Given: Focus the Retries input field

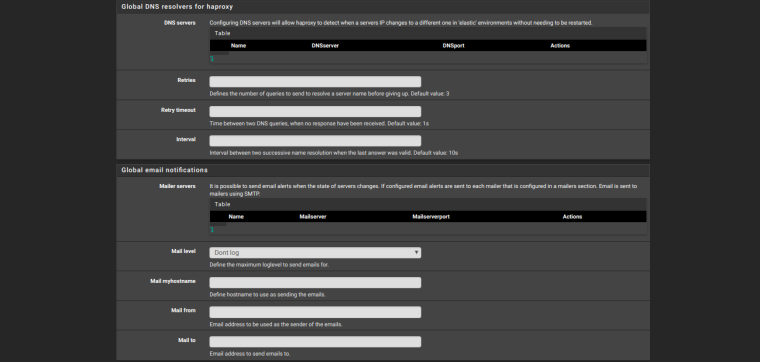Looking at the screenshot, I should [x=315, y=82].
